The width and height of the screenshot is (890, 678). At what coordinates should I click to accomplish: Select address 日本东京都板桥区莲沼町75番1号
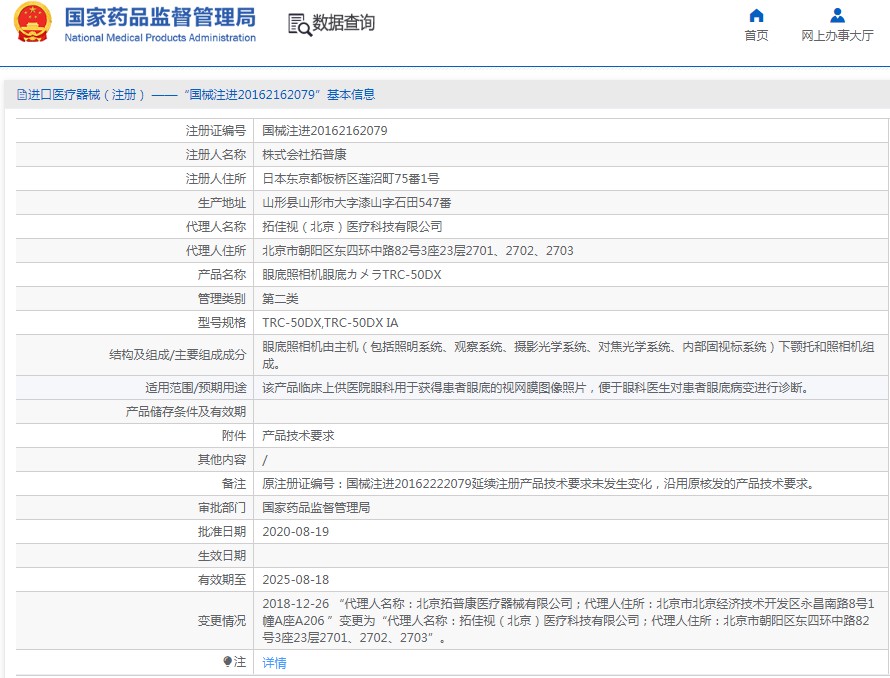[x=351, y=178]
